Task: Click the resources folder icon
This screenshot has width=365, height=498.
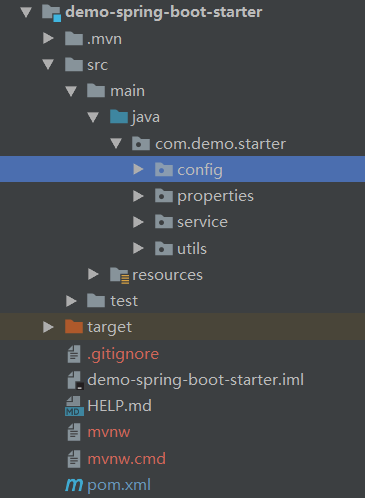Action: (x=119, y=275)
